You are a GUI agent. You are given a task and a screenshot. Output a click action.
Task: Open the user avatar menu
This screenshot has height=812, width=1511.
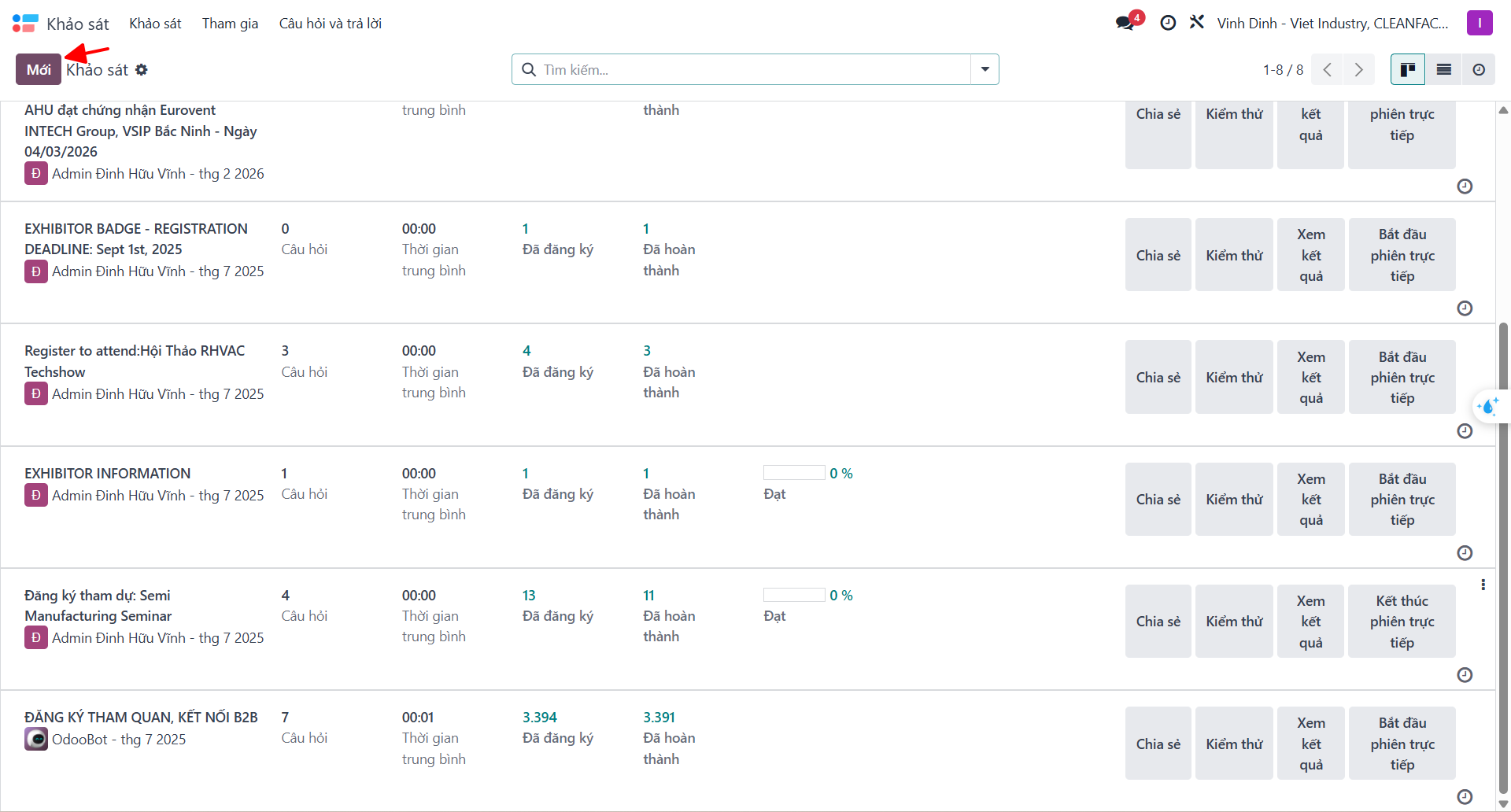click(x=1480, y=23)
